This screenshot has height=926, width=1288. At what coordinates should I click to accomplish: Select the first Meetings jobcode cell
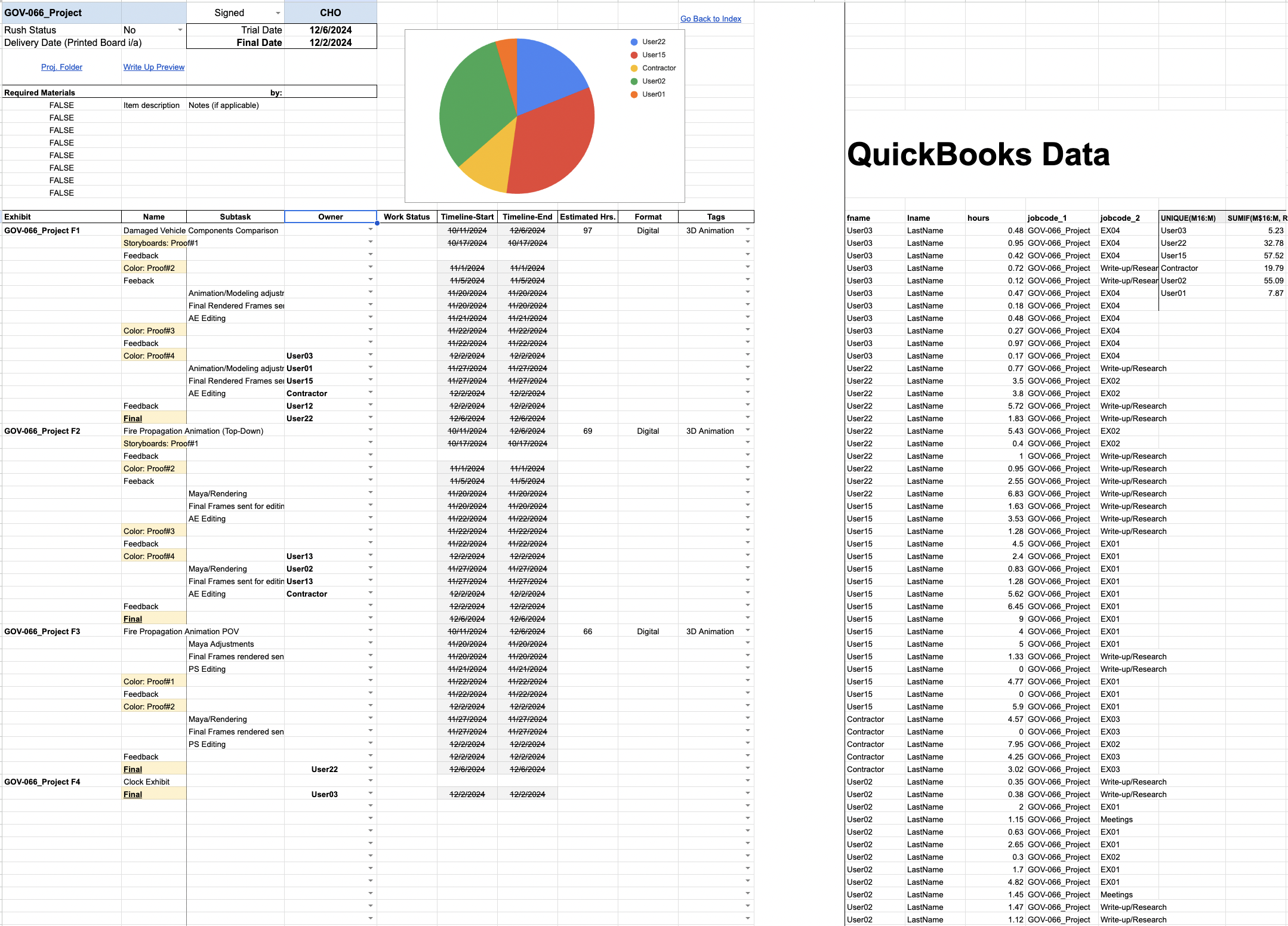(x=1128, y=819)
